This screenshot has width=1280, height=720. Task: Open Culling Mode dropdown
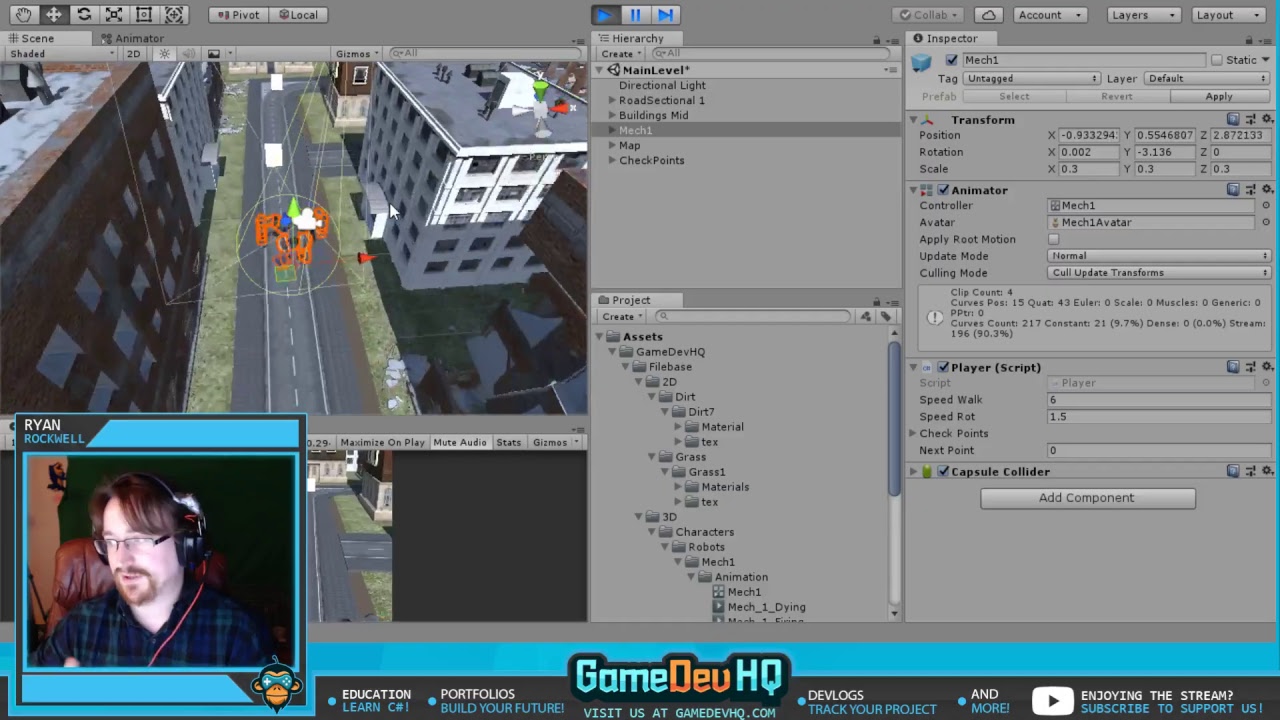[1159, 272]
